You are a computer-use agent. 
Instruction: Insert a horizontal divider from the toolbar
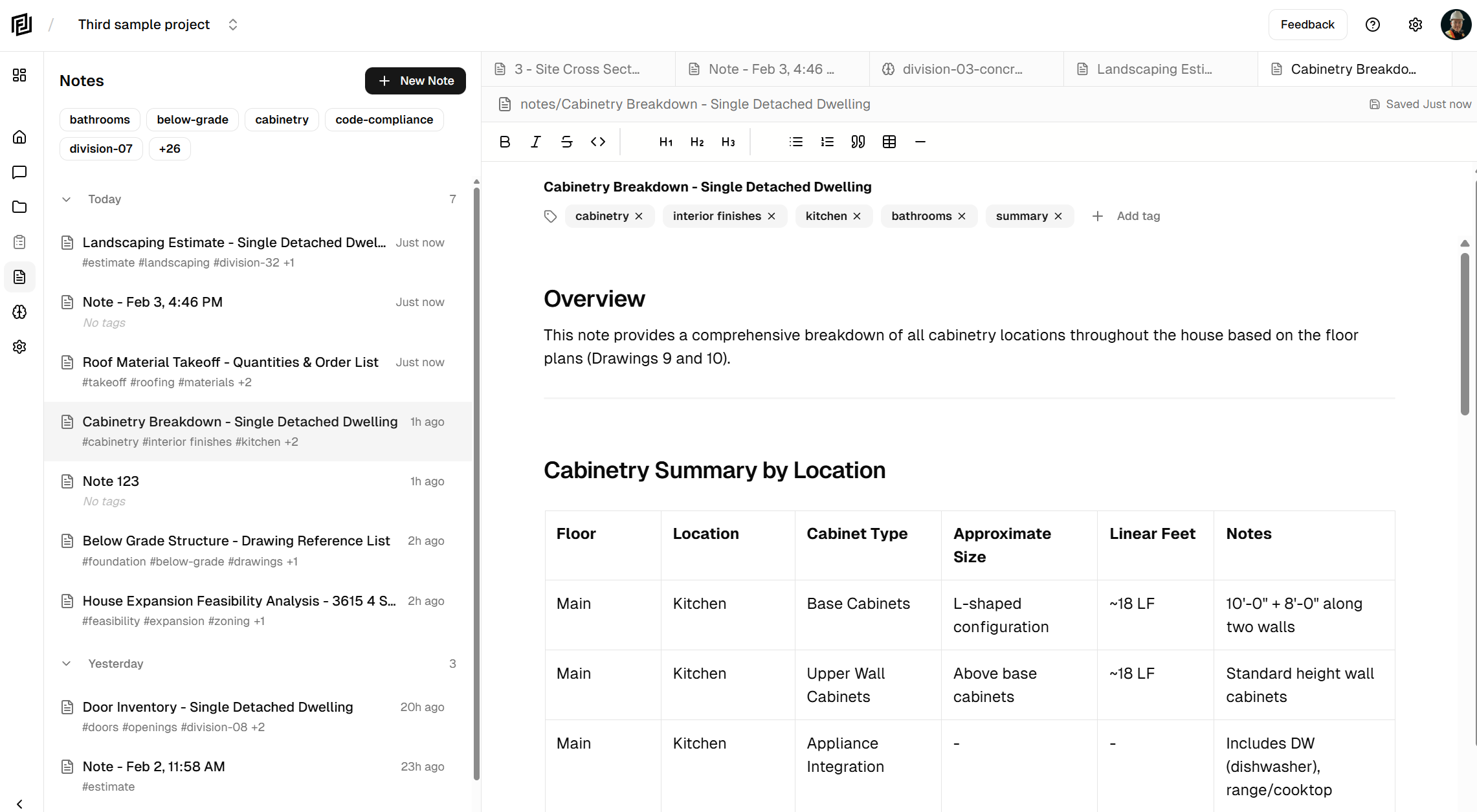click(x=920, y=142)
